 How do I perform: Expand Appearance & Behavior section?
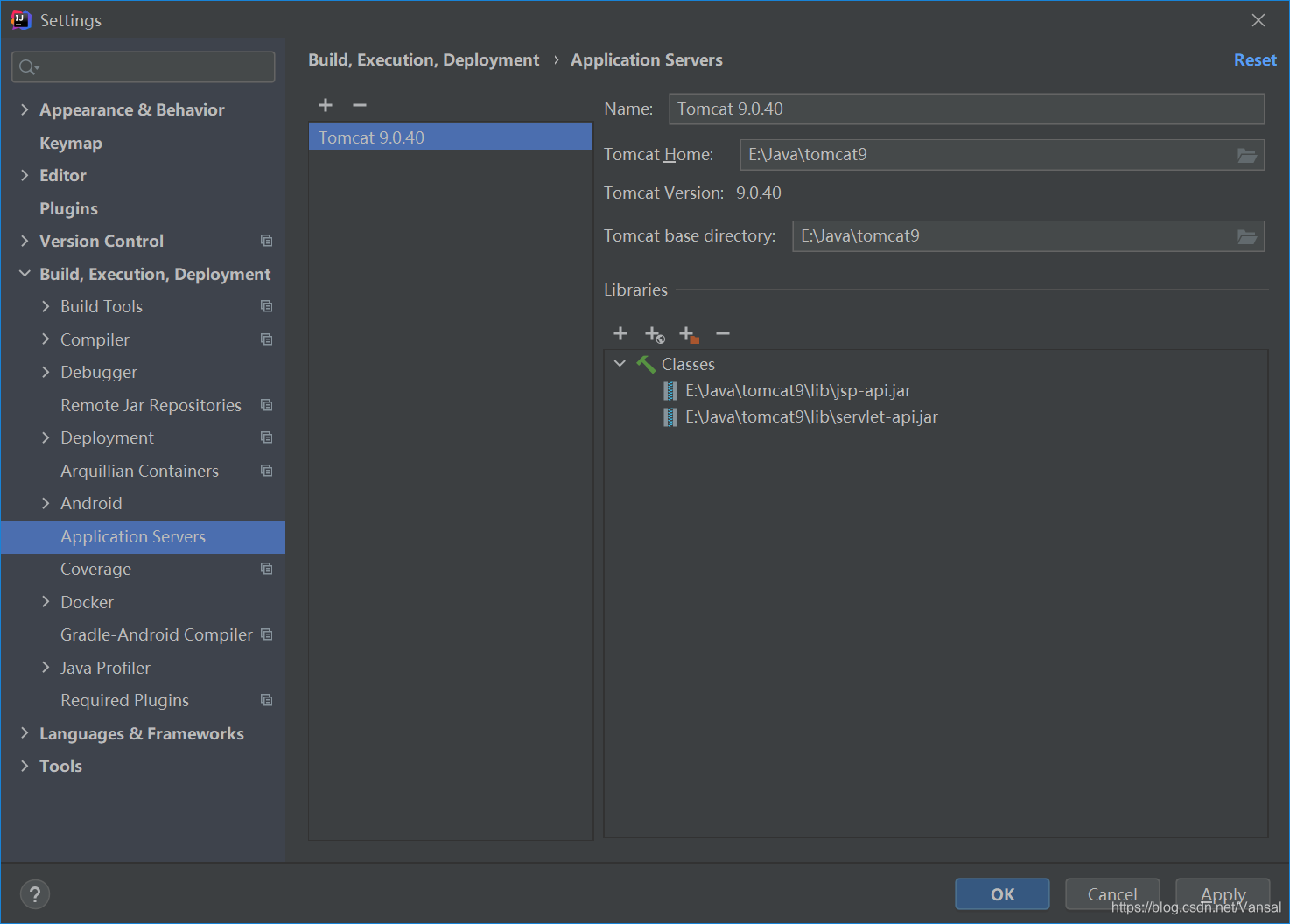[x=25, y=109]
